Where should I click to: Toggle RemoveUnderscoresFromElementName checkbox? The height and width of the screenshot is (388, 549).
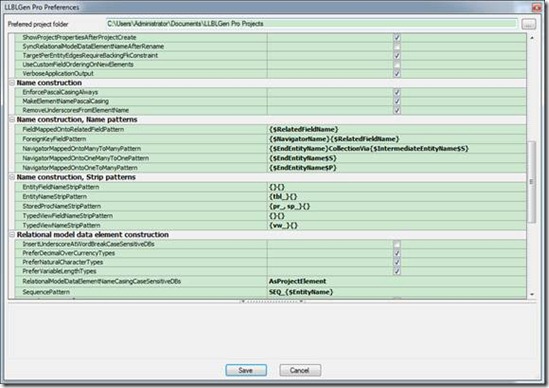coord(397,110)
